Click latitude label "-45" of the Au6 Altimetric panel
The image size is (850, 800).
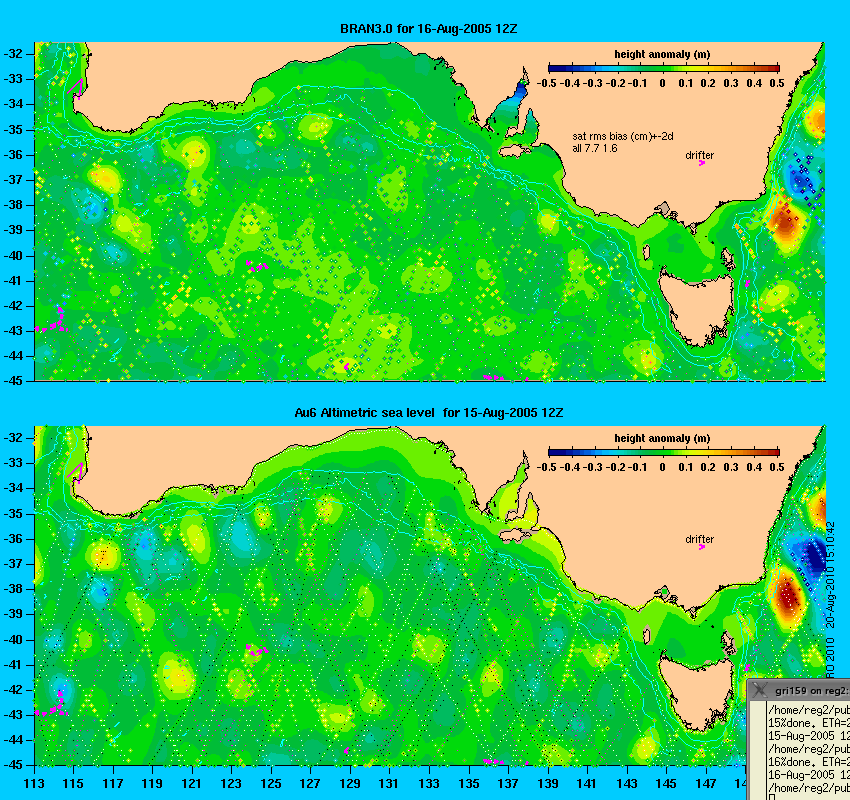(x=13, y=765)
